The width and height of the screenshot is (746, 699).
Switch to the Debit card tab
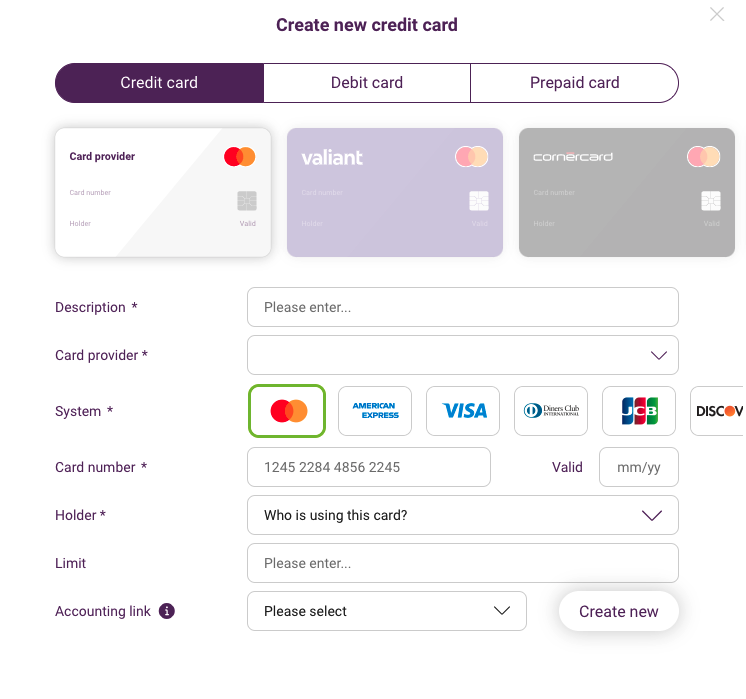tap(367, 83)
